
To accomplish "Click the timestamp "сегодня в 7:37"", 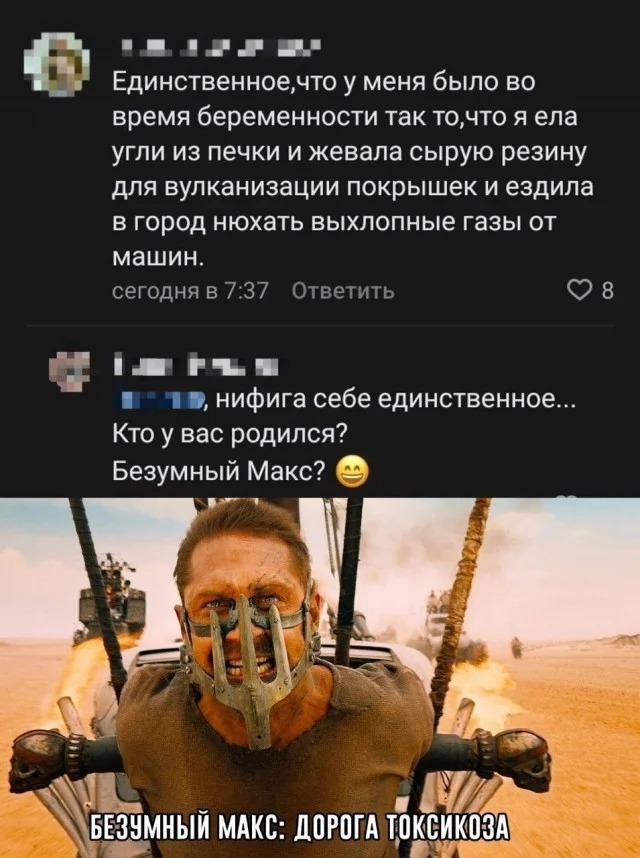I will (190, 291).
